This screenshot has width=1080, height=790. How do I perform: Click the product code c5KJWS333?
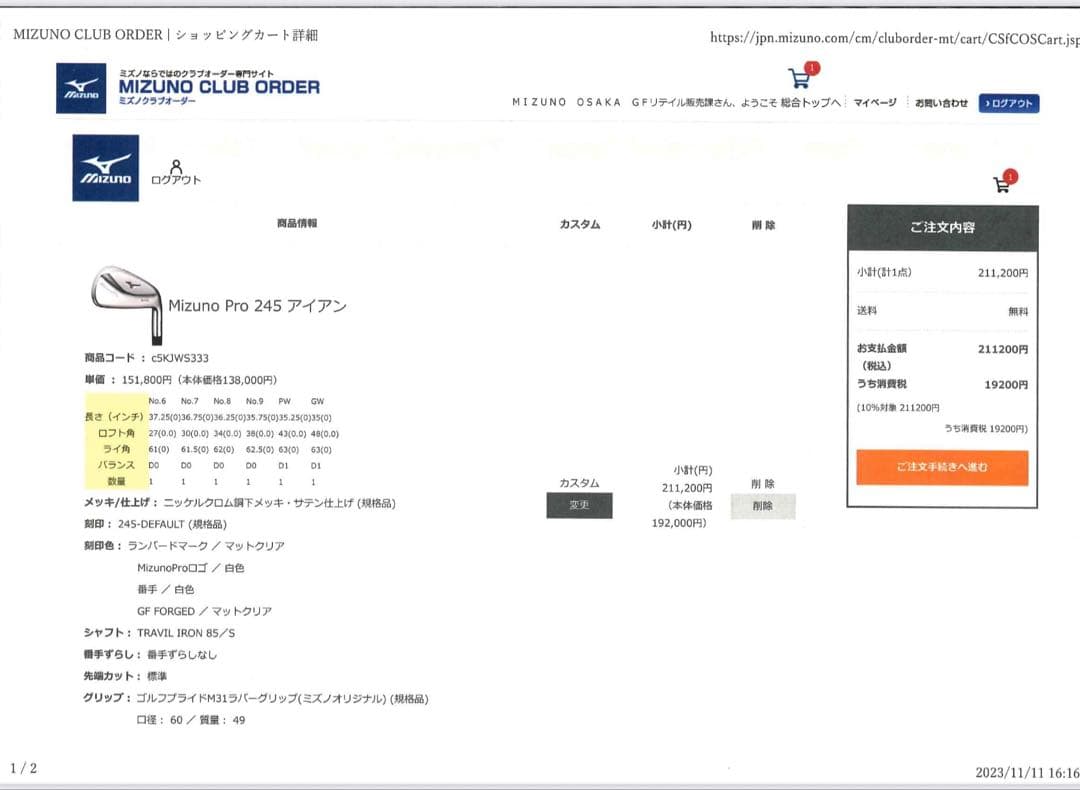coord(180,358)
